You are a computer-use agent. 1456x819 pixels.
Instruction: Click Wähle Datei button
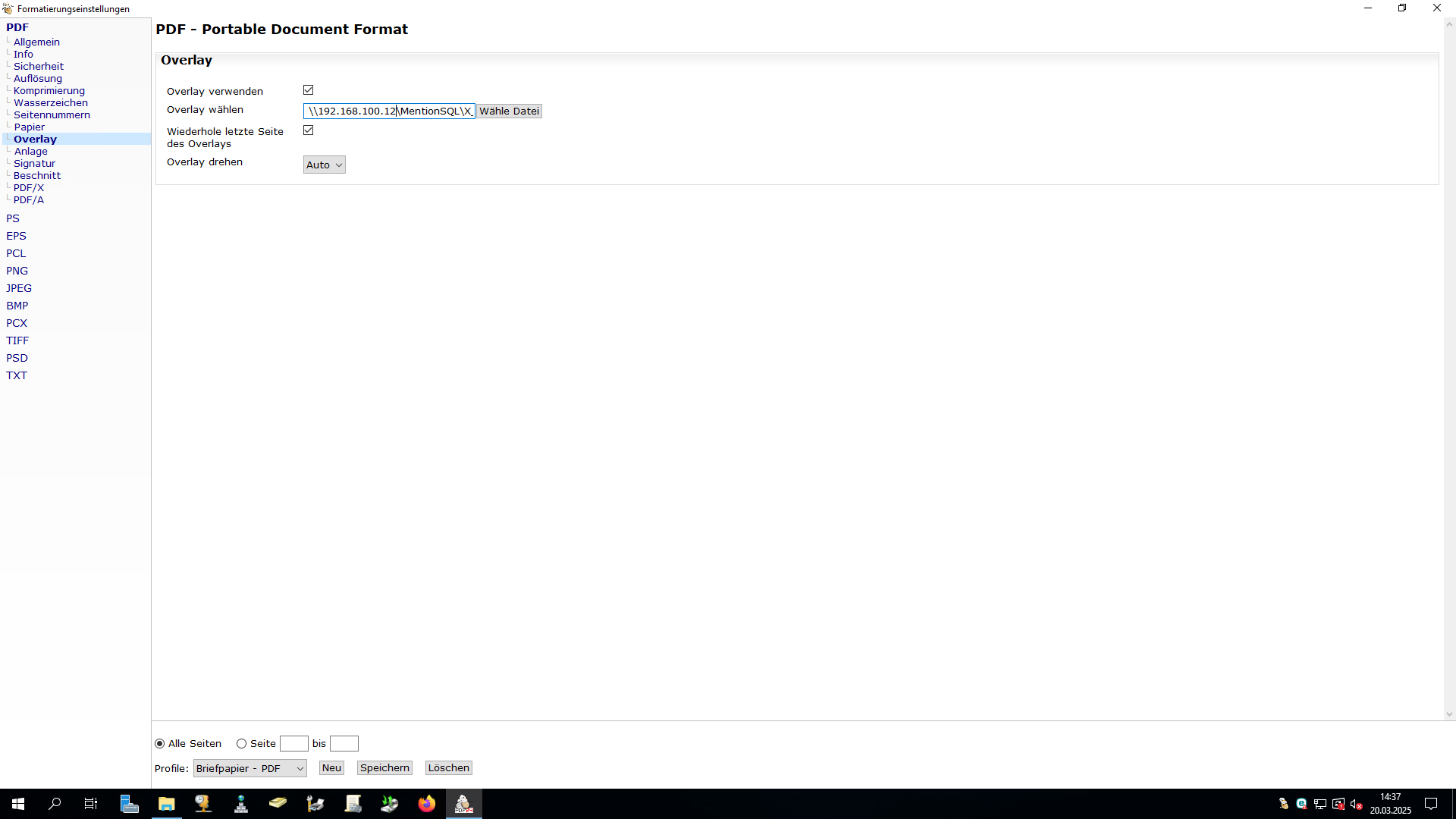tap(509, 111)
